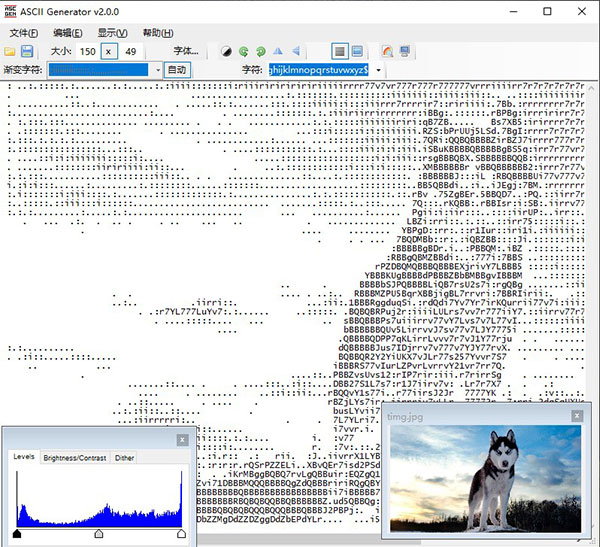
Task: Click the open file folder icon
Action: [10, 50]
